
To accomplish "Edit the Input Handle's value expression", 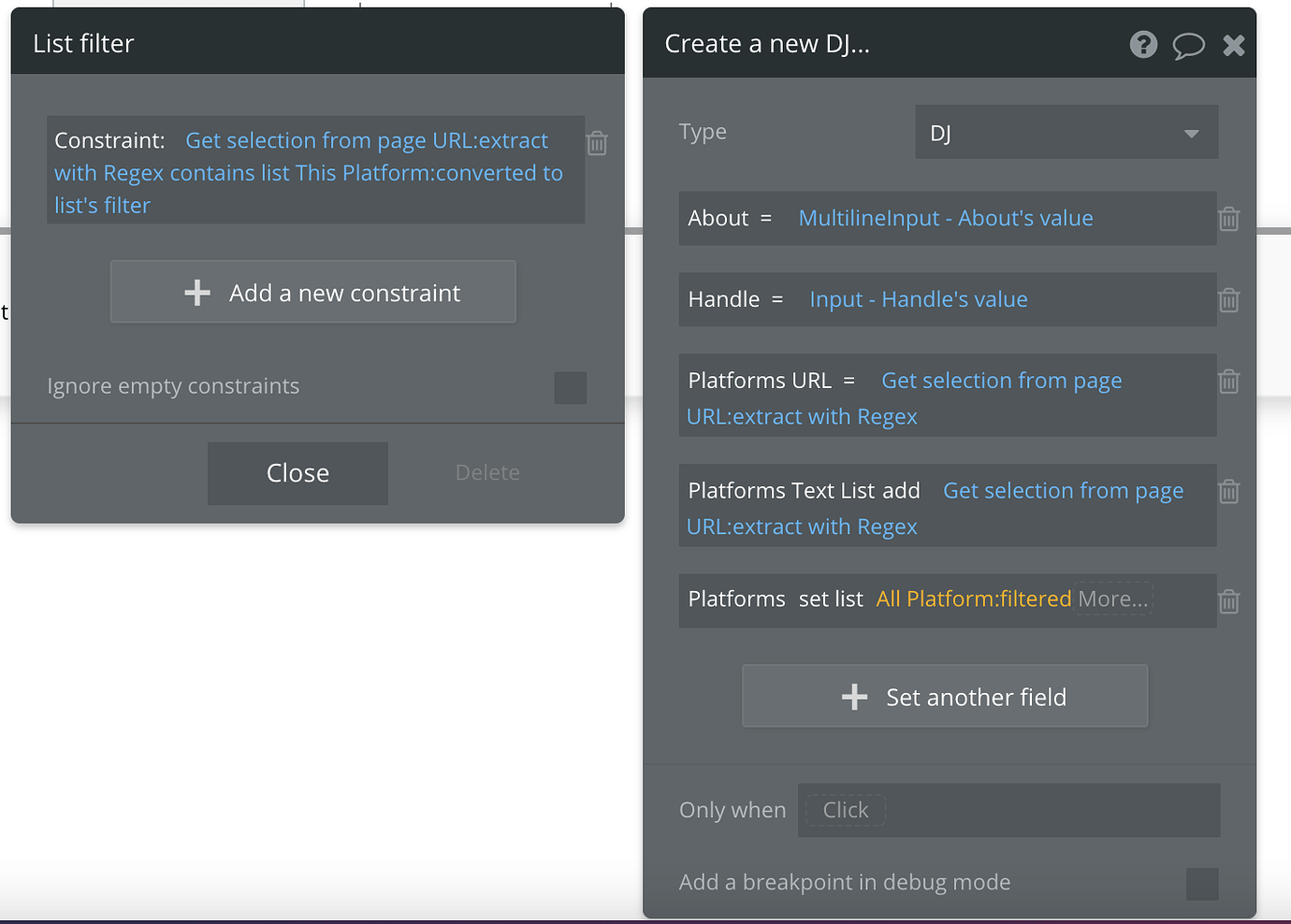I will [x=918, y=299].
